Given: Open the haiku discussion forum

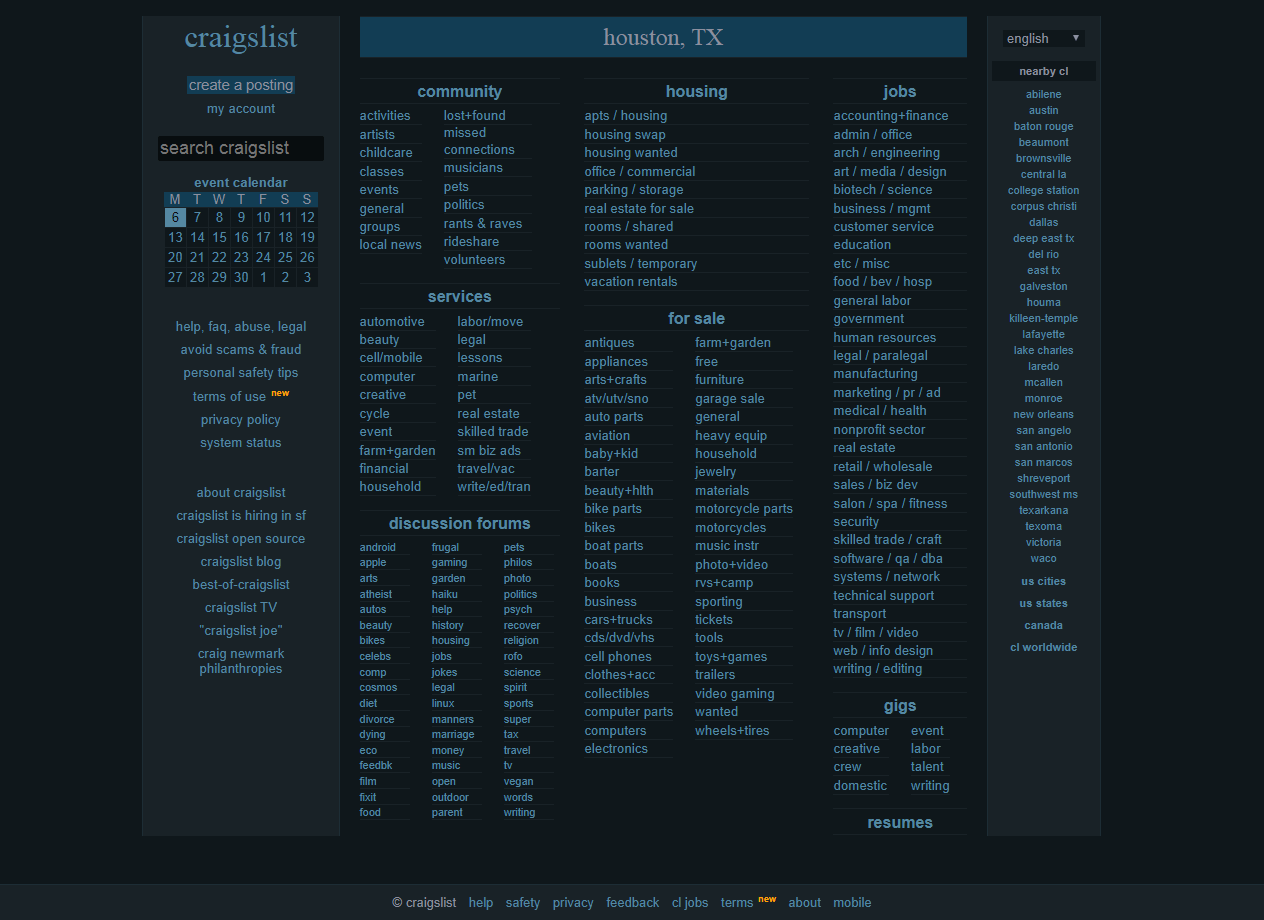Looking at the screenshot, I should [x=445, y=594].
